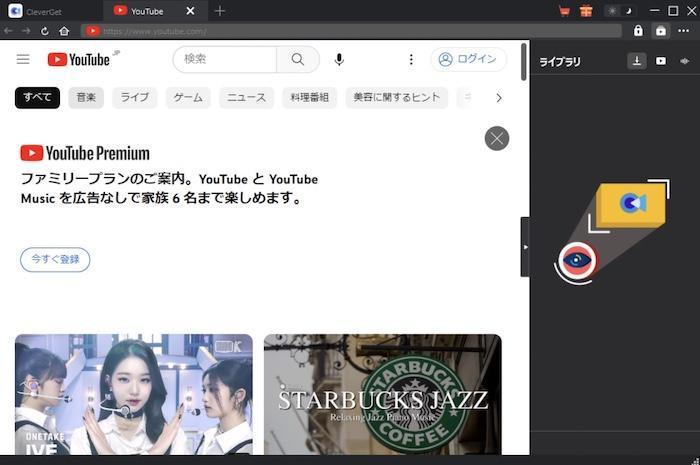The image size is (700, 465).
Task: Open the IVE ONETAKE video thumbnail
Action: [x=134, y=394]
